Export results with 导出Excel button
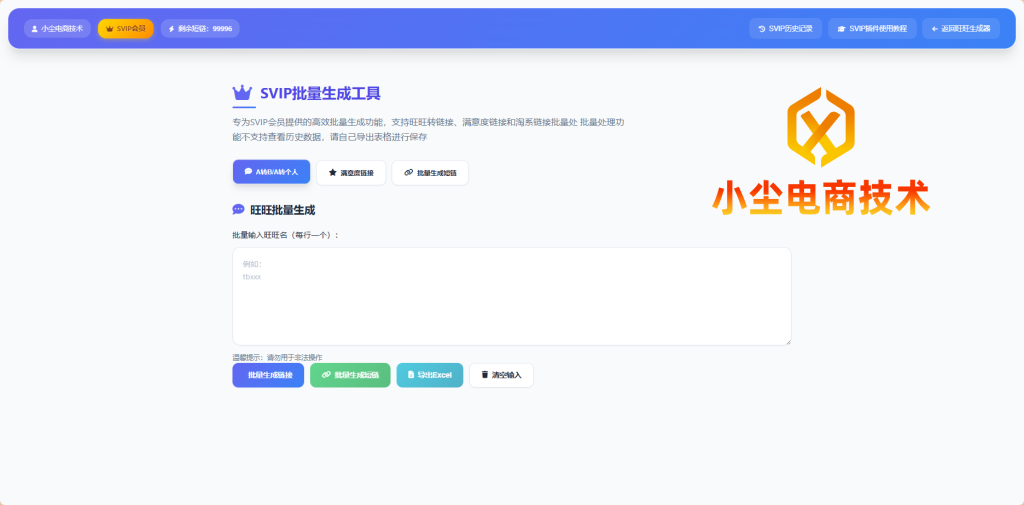This screenshot has width=1024, height=505. click(x=429, y=375)
